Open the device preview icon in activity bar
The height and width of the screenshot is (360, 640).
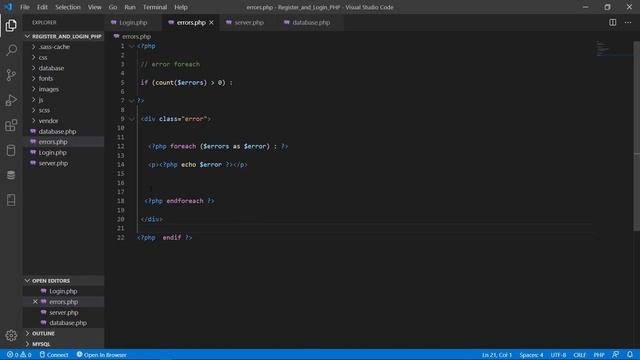point(11,200)
